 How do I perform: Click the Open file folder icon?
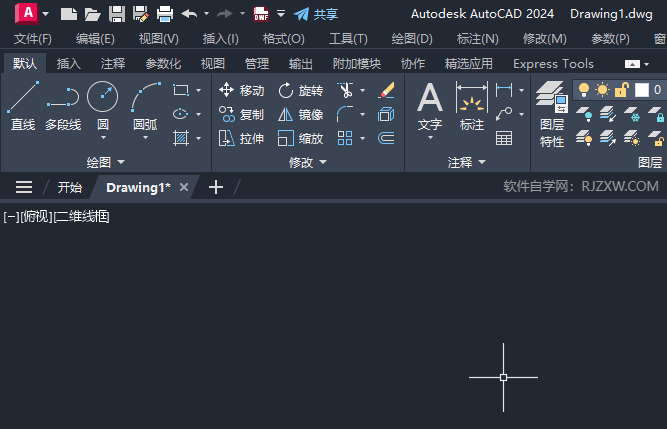click(92, 14)
